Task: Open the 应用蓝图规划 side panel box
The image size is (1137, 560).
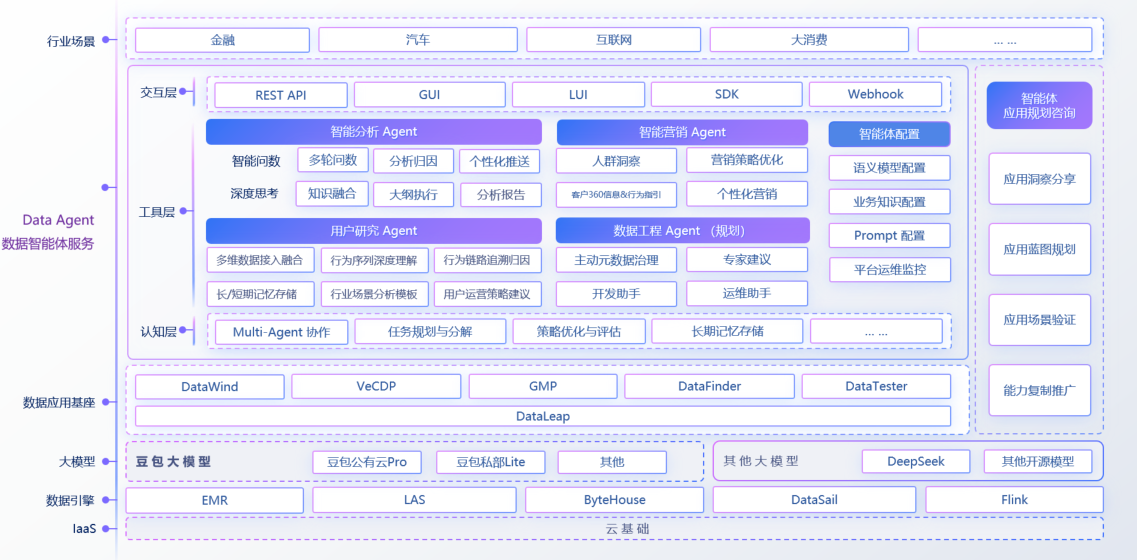Action: pyautogui.click(x=1039, y=250)
